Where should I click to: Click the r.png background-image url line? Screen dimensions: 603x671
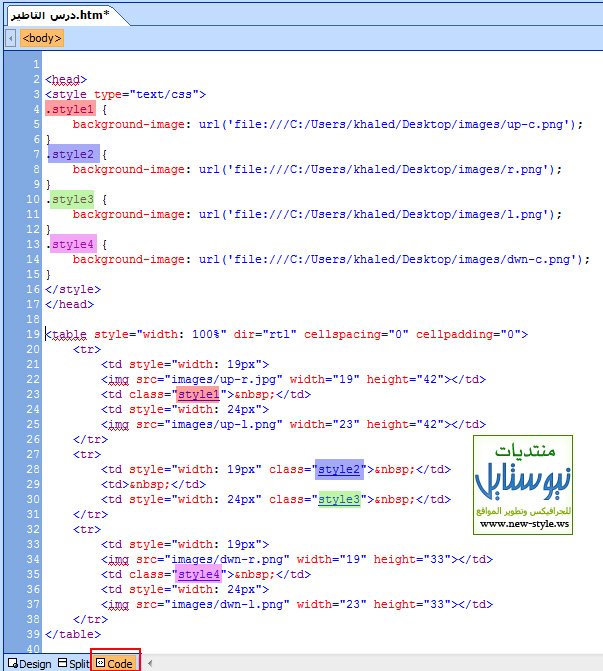tap(317, 169)
